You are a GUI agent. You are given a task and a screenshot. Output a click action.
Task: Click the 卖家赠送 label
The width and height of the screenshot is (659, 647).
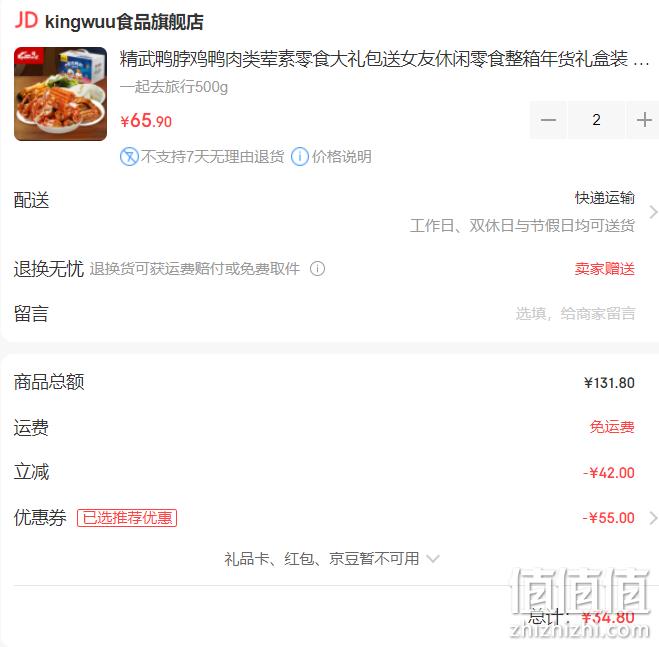pos(605,269)
